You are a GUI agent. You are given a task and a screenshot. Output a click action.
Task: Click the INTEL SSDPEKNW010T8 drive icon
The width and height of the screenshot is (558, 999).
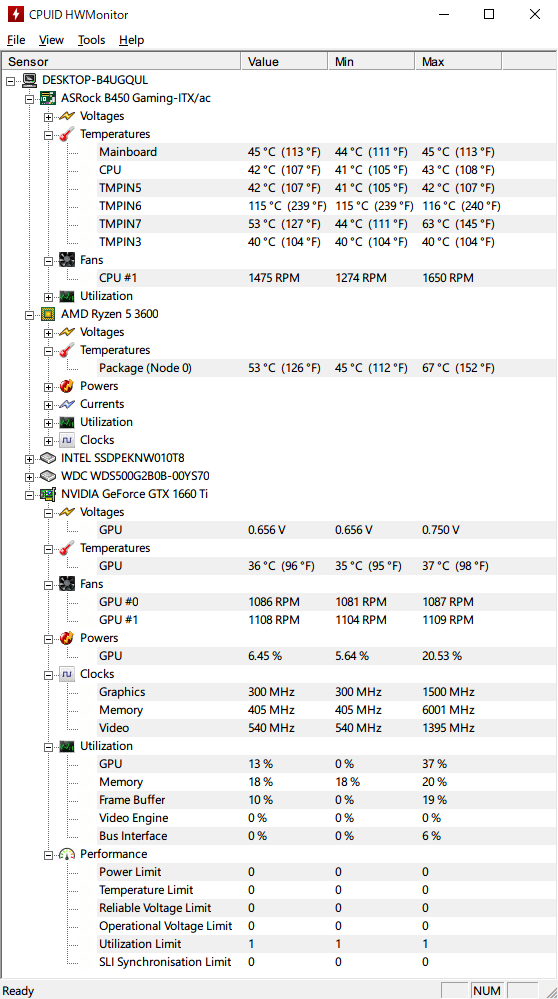48,458
